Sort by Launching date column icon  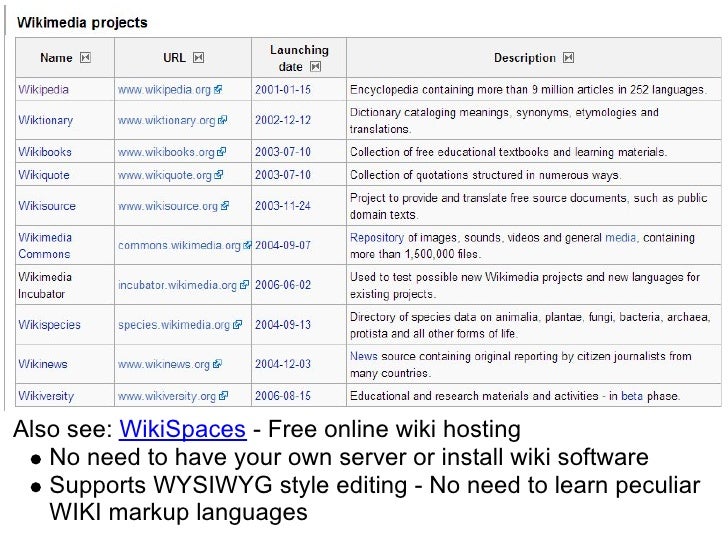tap(315, 67)
